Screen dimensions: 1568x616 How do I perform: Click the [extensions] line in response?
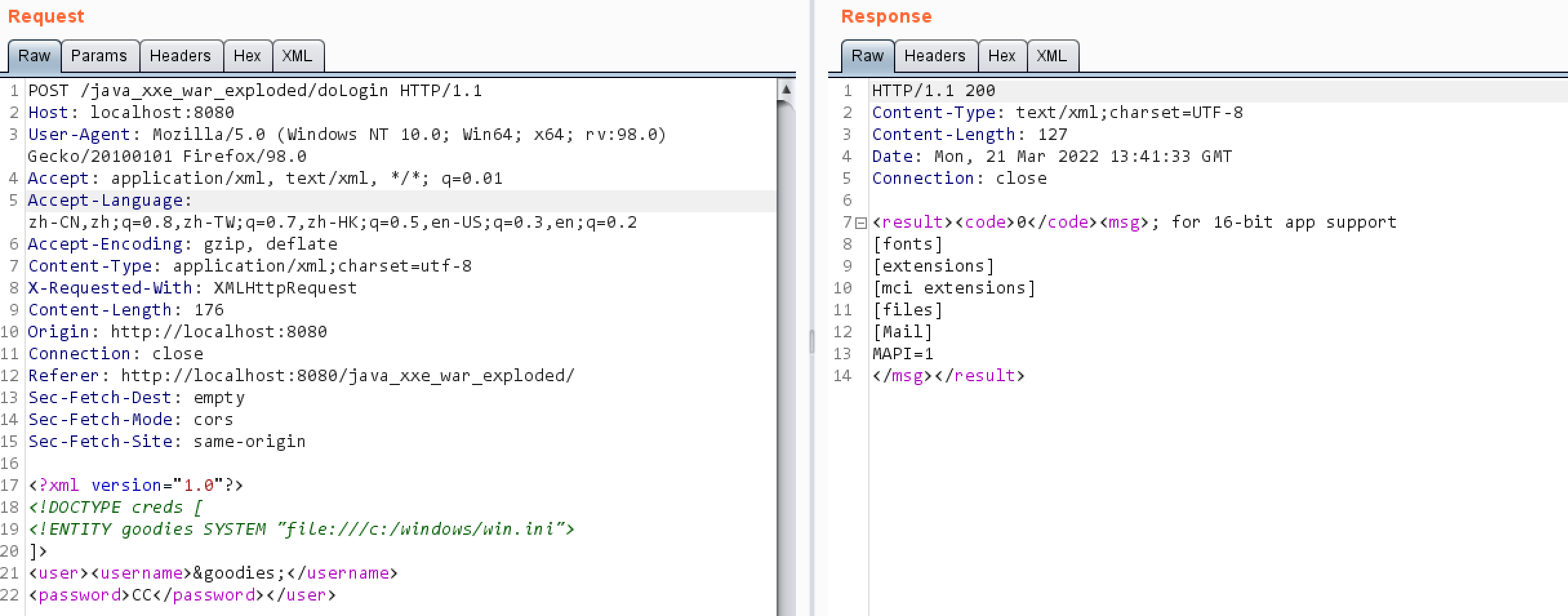coord(933,266)
